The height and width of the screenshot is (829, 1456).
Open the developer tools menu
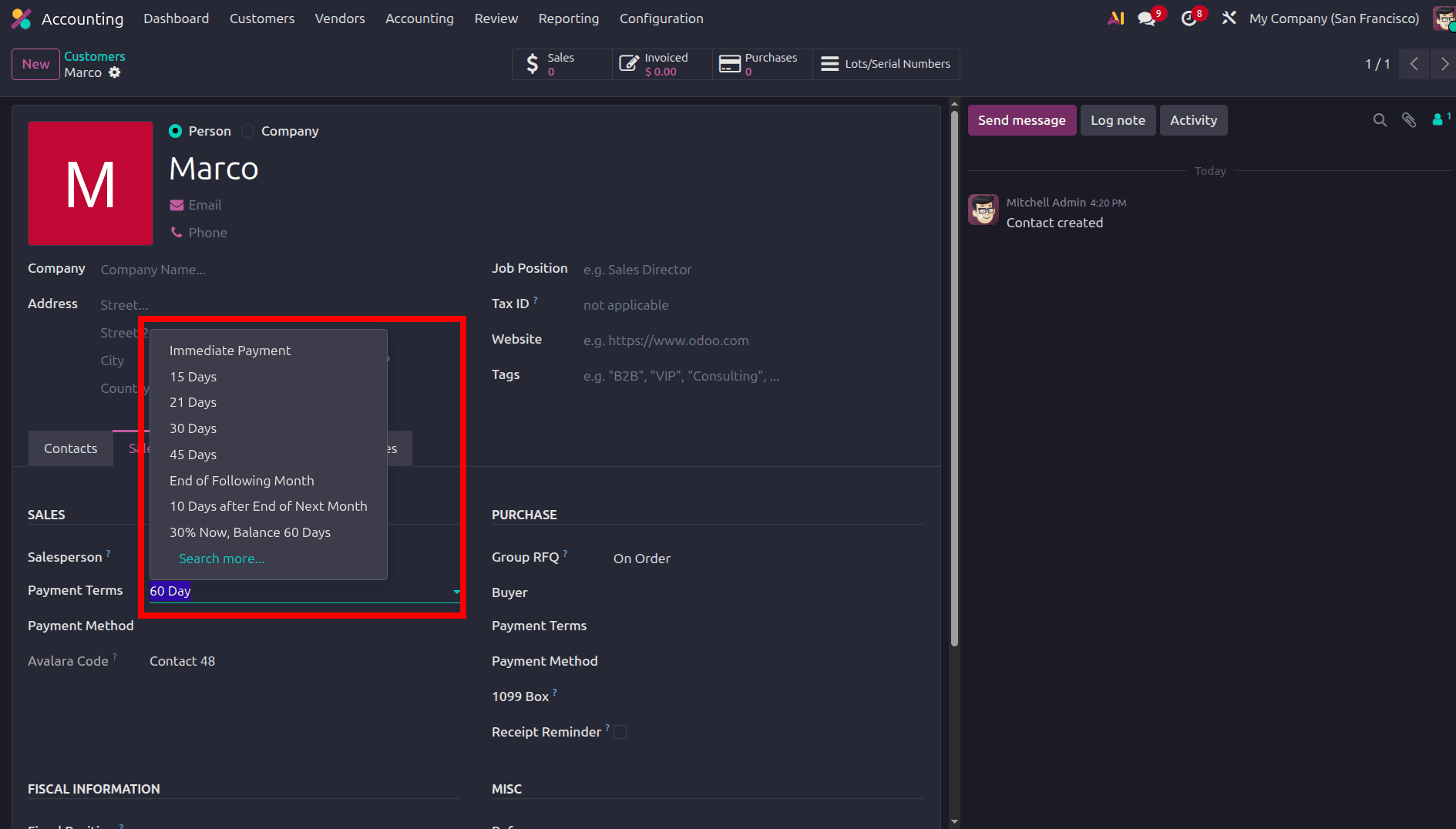[1229, 17]
